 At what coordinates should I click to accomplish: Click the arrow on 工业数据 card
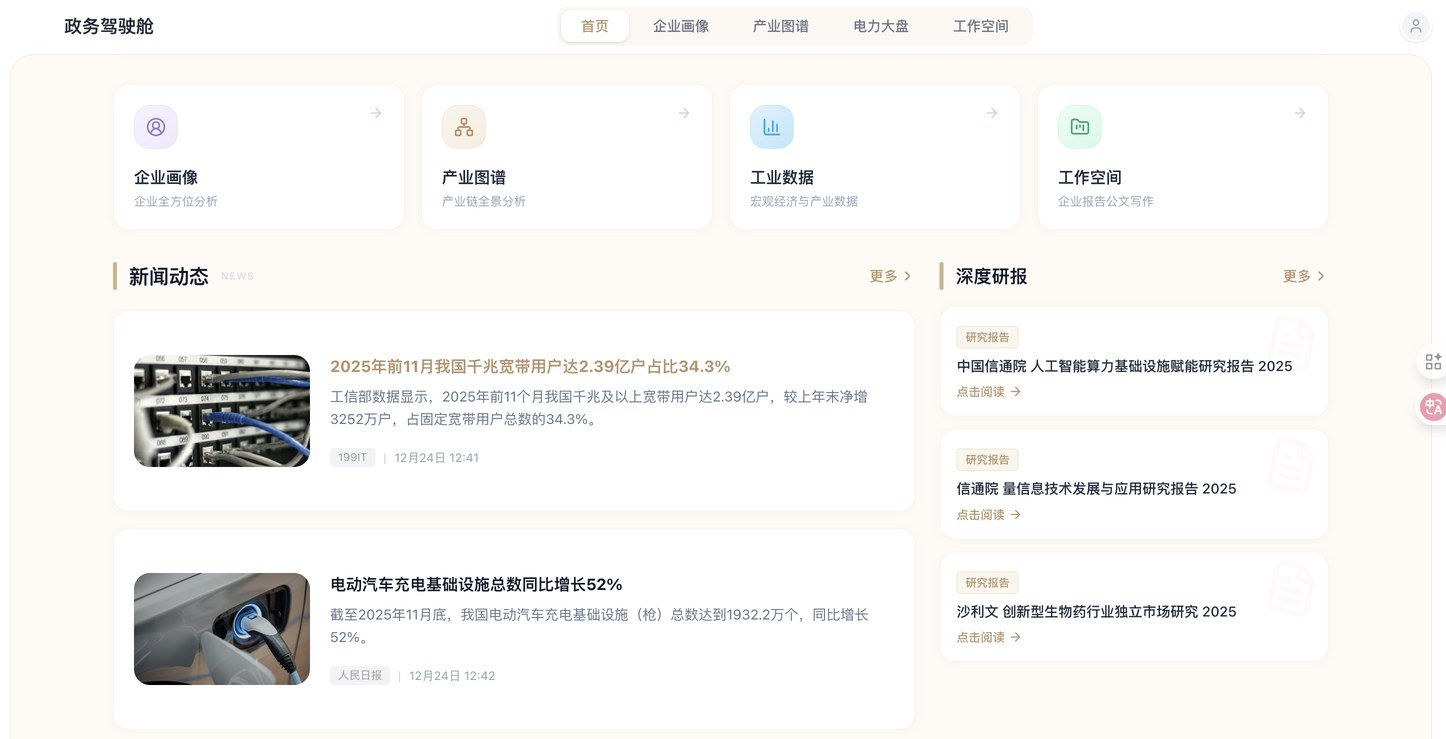click(992, 113)
